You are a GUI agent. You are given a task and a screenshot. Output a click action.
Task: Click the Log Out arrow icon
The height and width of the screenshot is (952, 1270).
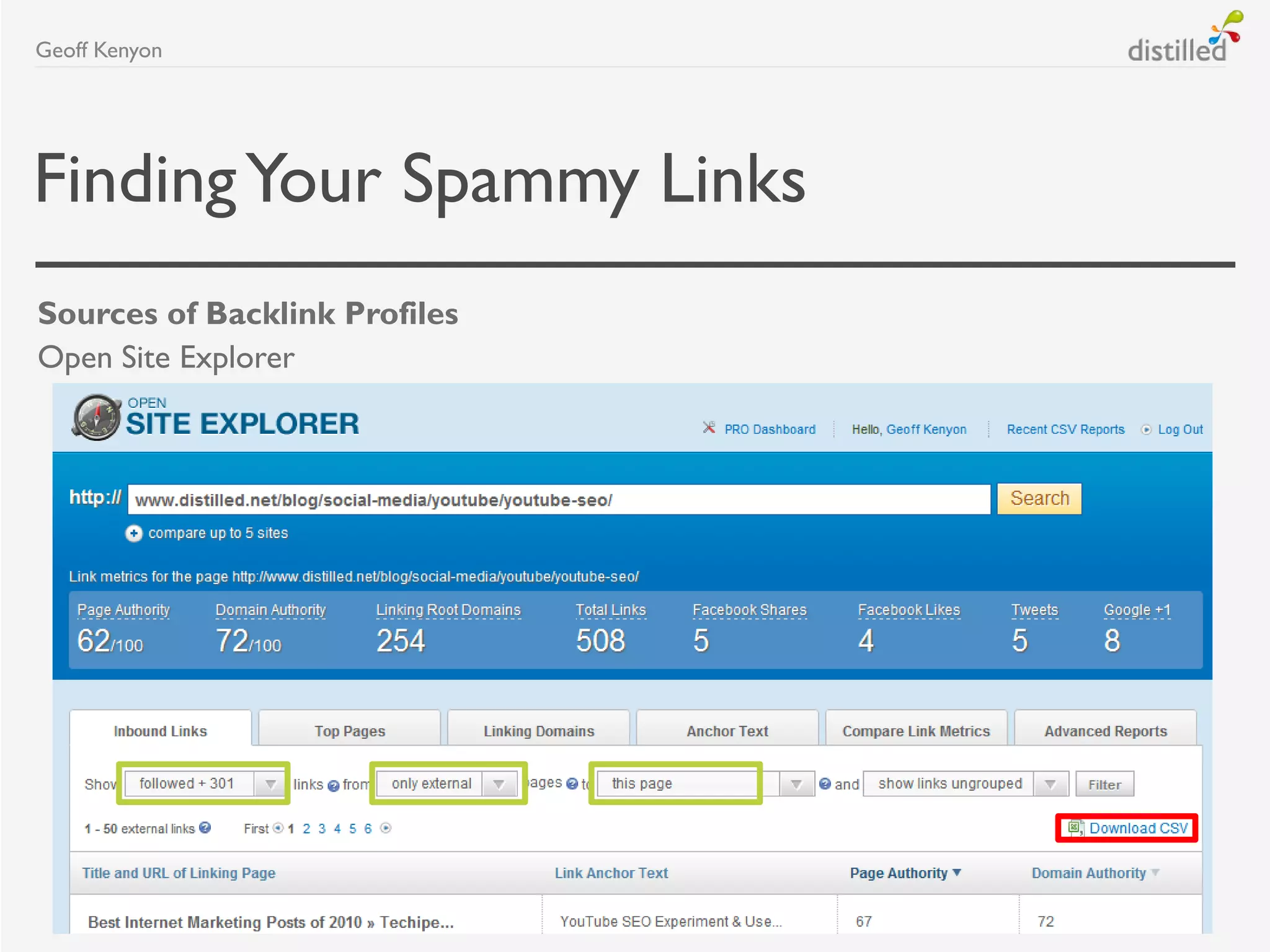tap(1146, 430)
